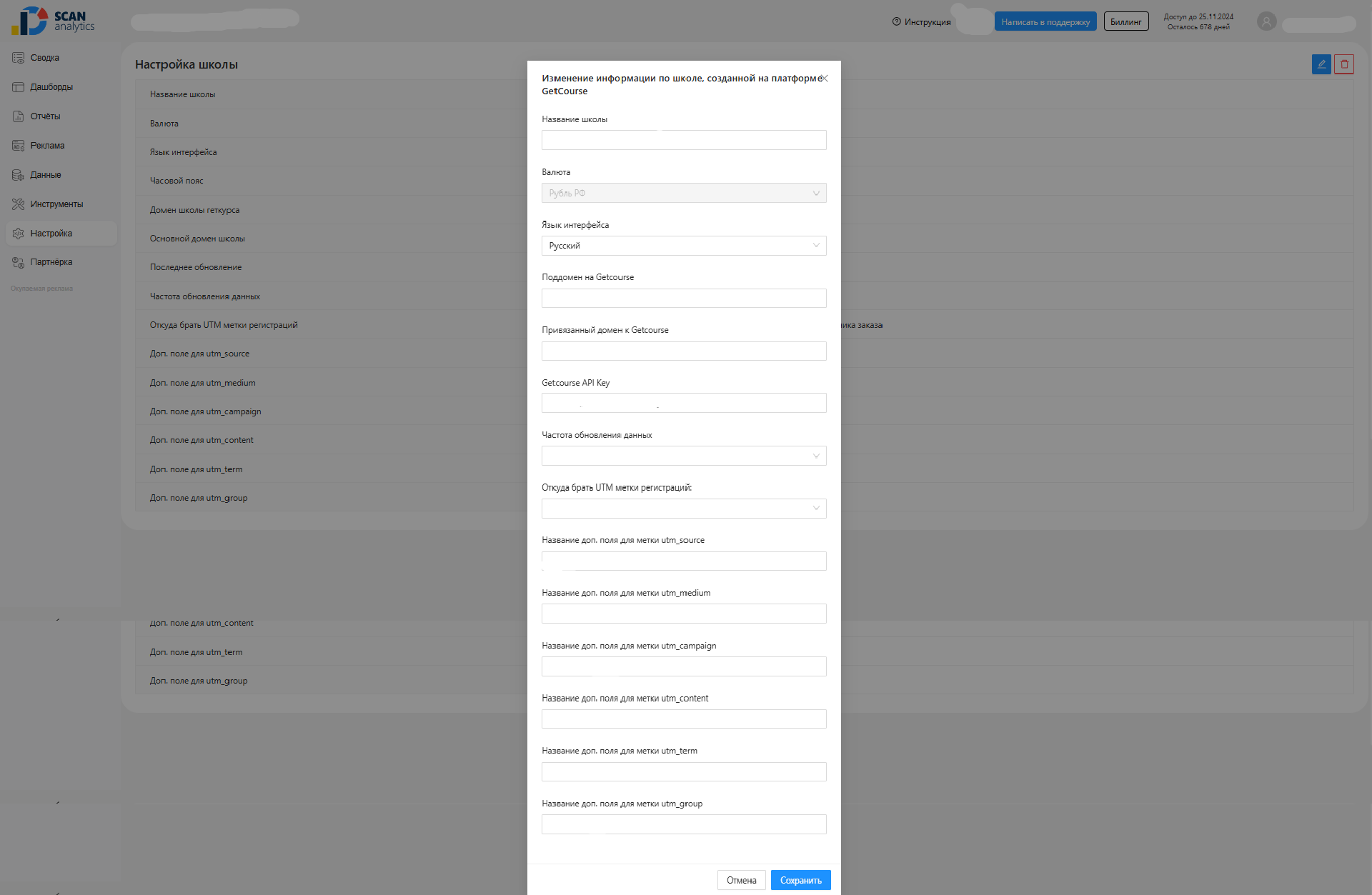Viewport: 1372px width, 895px height.
Task: Go to Данные menu item
Action: (46, 175)
